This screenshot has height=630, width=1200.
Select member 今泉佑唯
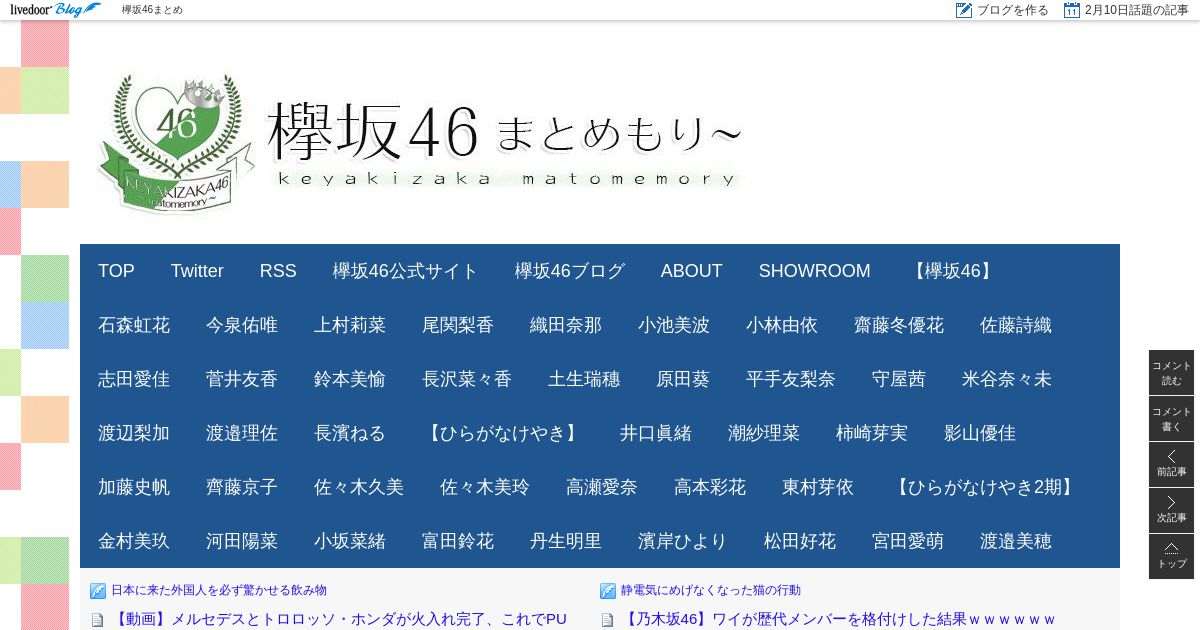click(x=242, y=325)
